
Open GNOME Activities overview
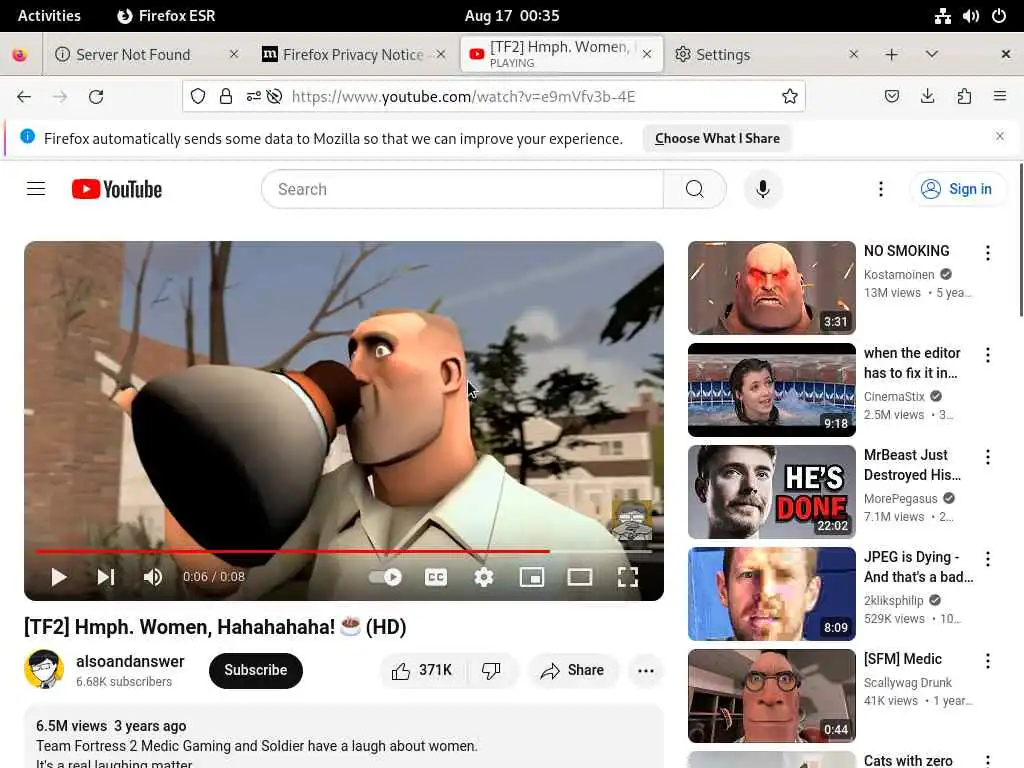click(49, 16)
